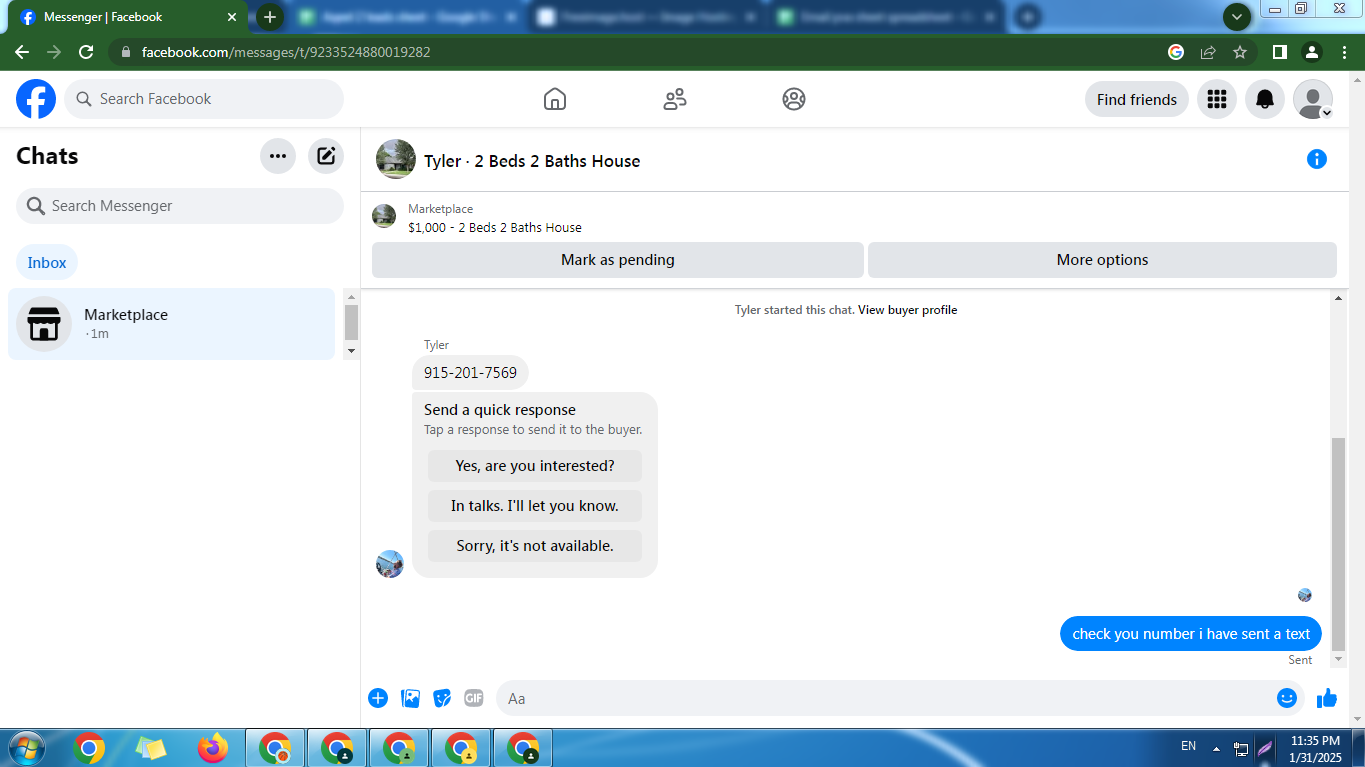Viewport: 1365px width, 767px height.
Task: Click the Mark as pending button
Action: (618, 260)
